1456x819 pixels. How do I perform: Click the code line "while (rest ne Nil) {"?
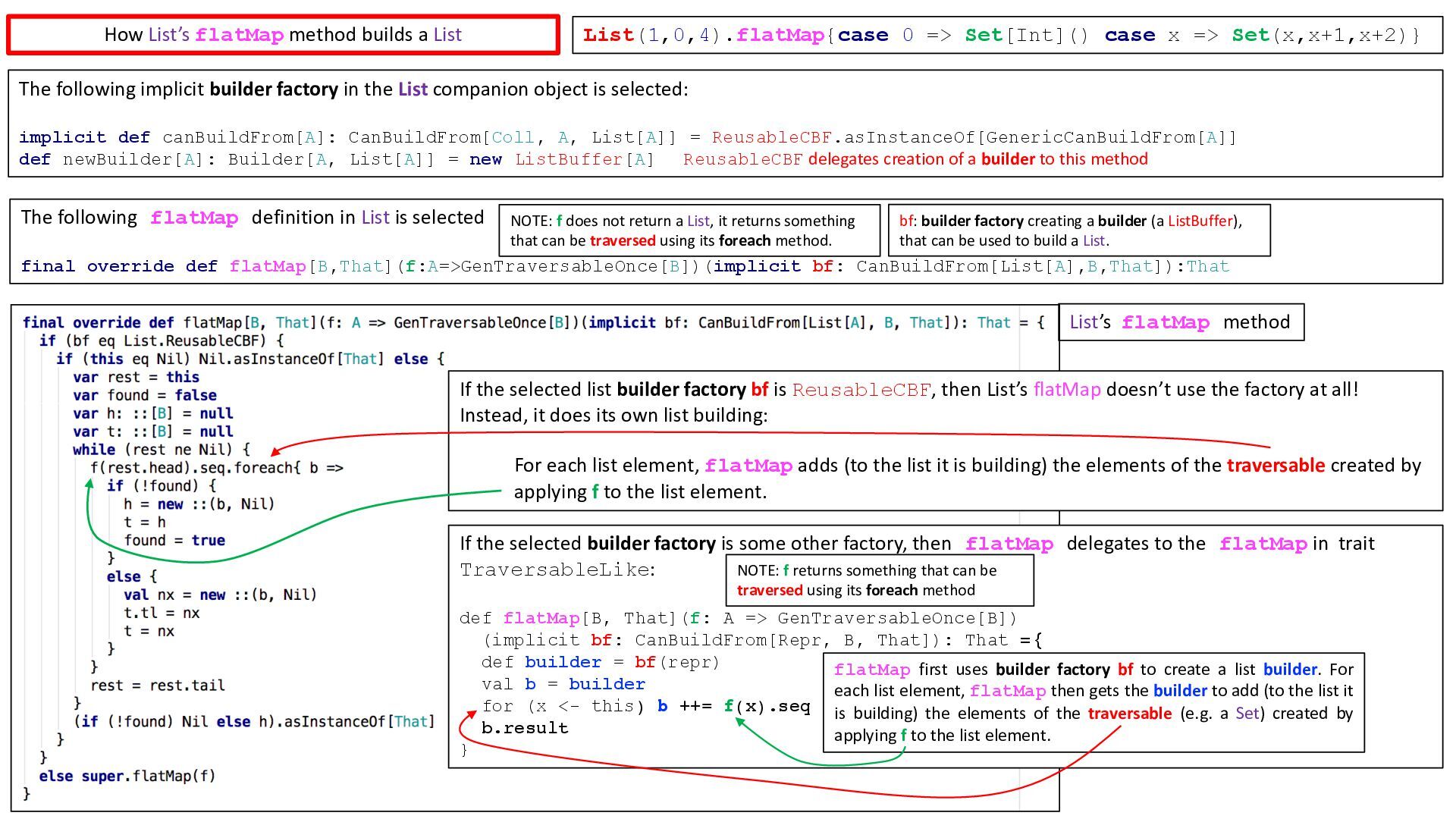coord(162,450)
